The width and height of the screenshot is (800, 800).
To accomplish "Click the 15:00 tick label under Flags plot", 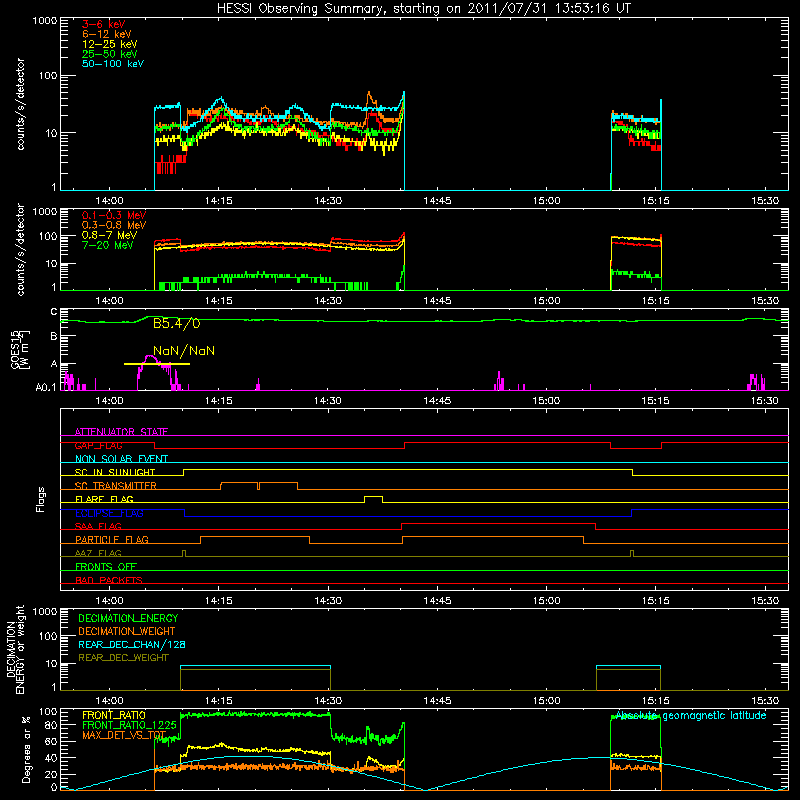I will pyautogui.click(x=546, y=601).
